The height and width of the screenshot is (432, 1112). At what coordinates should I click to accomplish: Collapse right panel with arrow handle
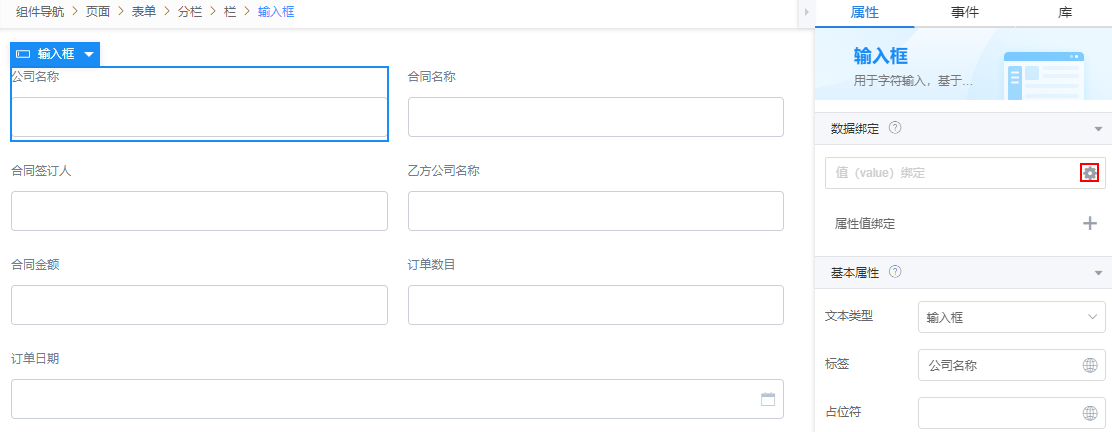pyautogui.click(x=806, y=13)
